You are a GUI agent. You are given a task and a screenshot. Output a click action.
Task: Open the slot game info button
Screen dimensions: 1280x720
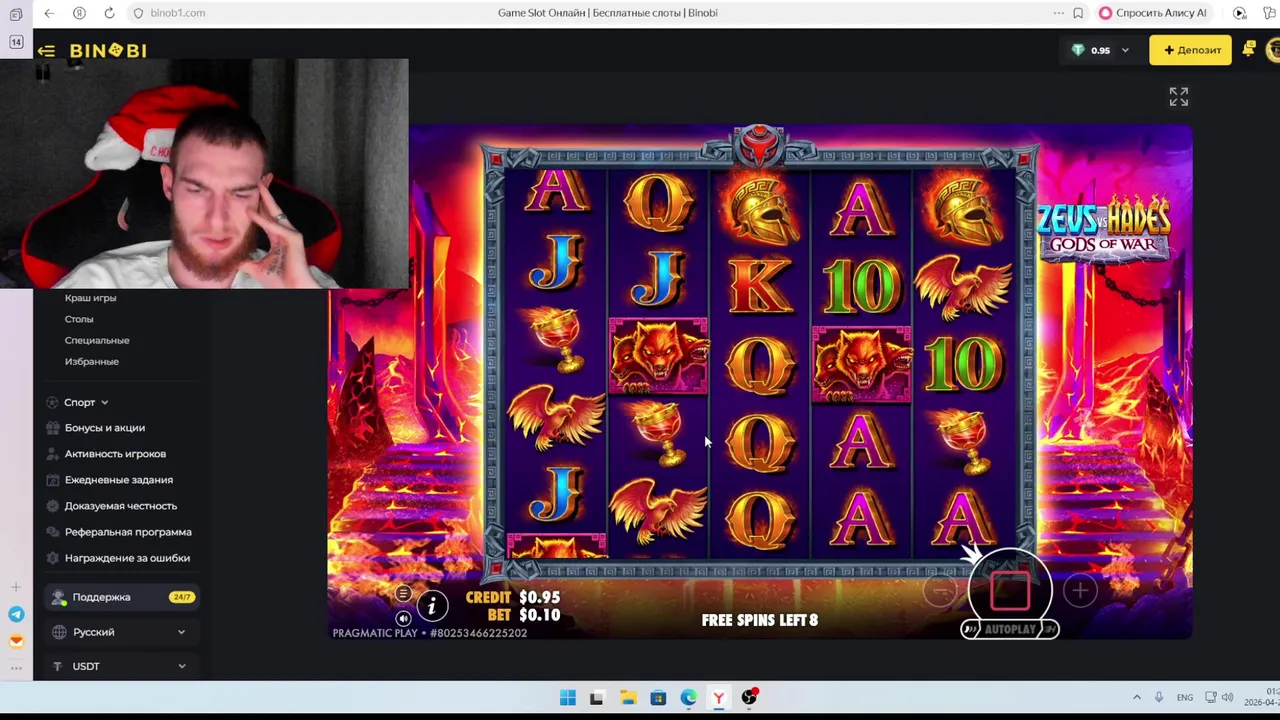[432, 605]
